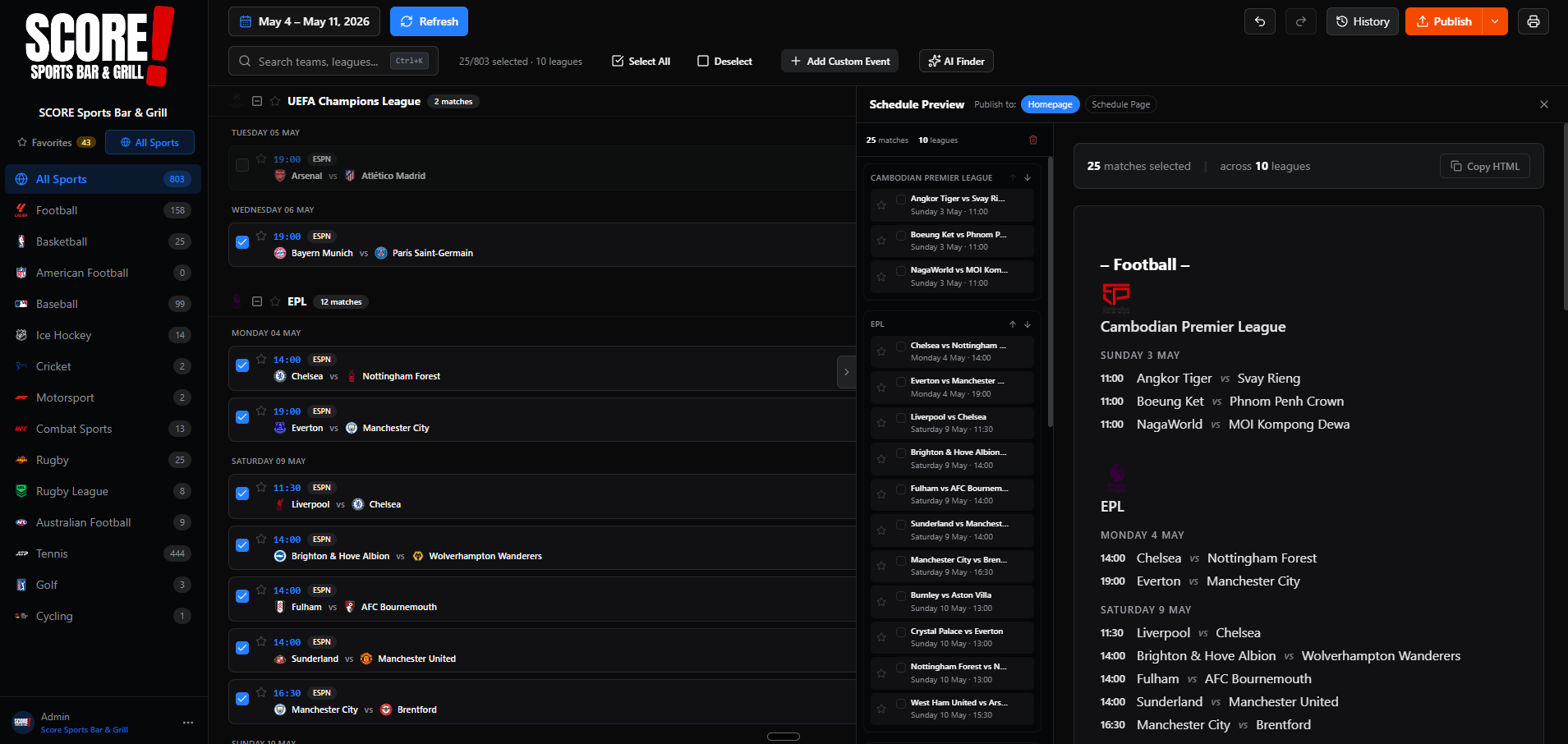Viewport: 1568px width, 744px height.
Task: Uncheck Bayern Munich vs Paris Saint-Germain
Action: 242,242
